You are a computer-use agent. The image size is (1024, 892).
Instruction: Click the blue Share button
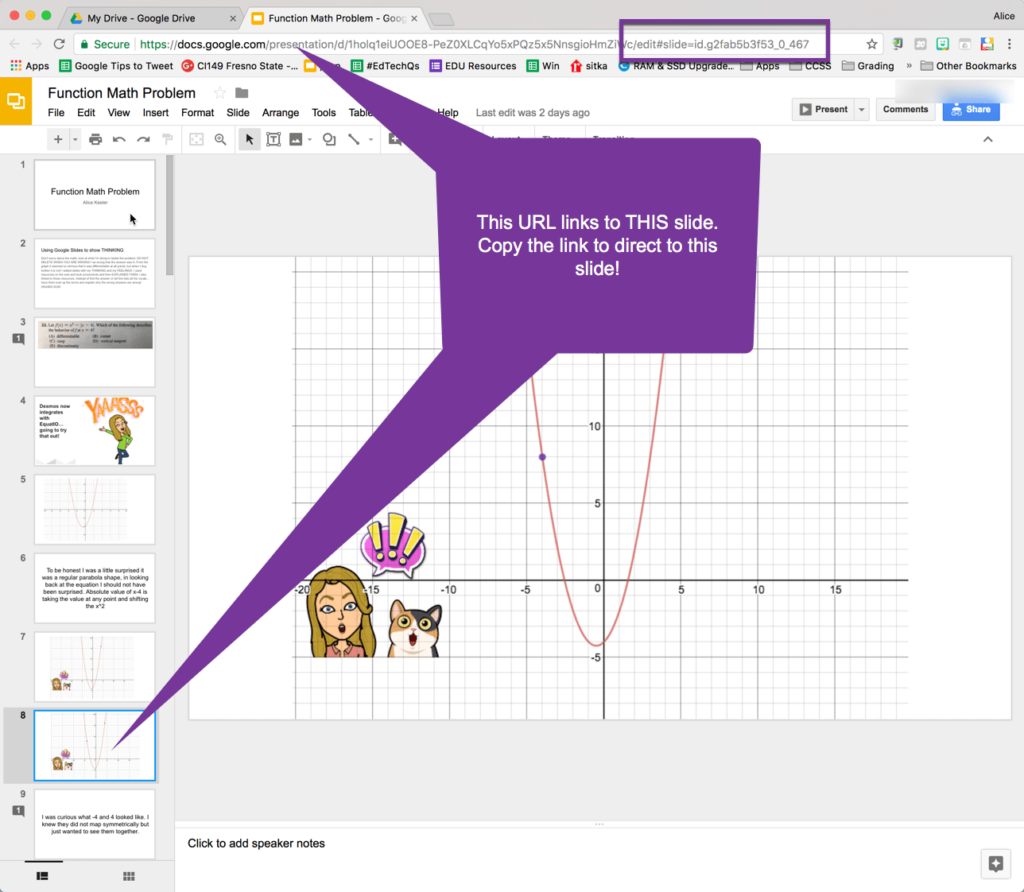(971, 109)
